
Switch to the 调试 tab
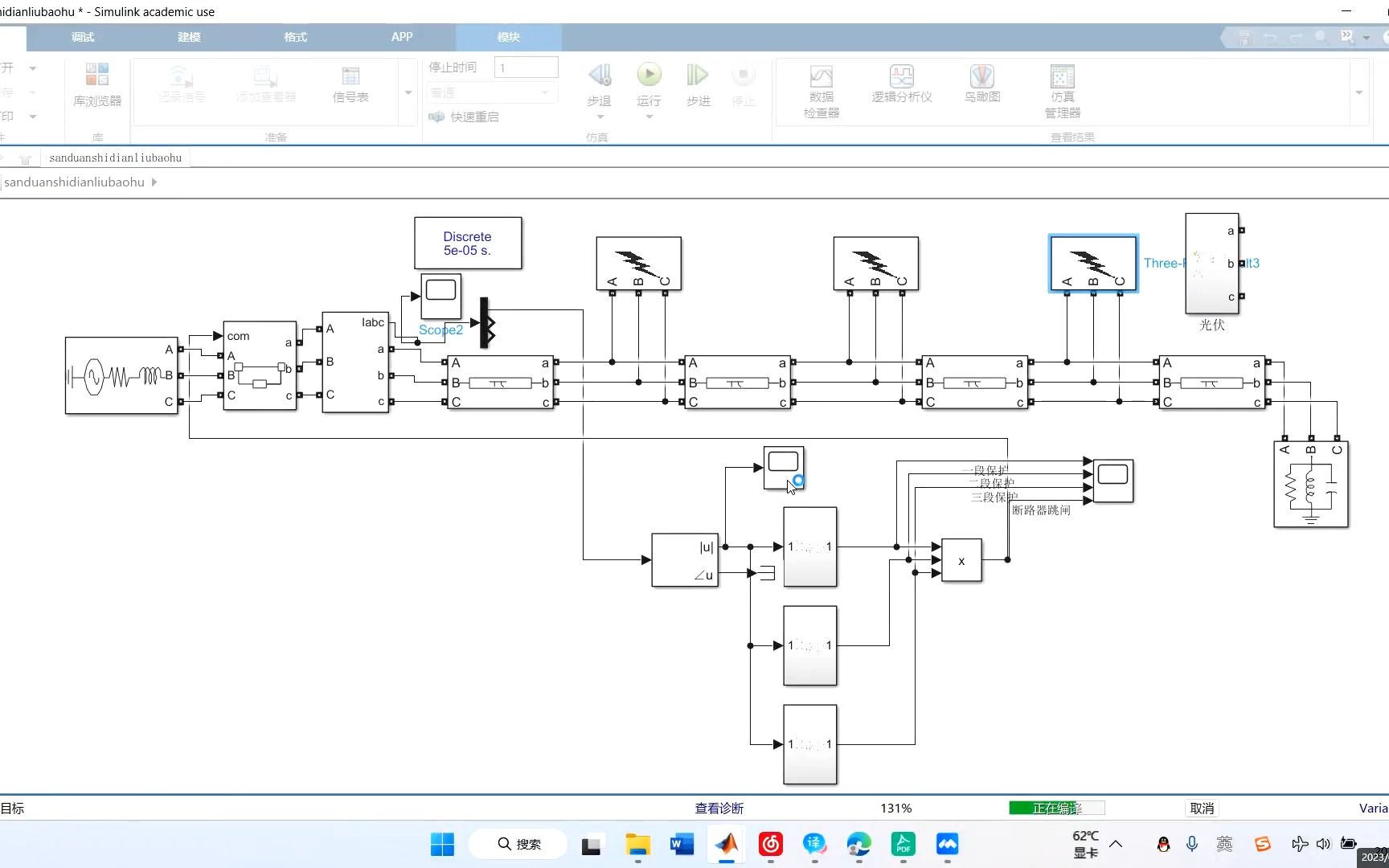coord(82,37)
